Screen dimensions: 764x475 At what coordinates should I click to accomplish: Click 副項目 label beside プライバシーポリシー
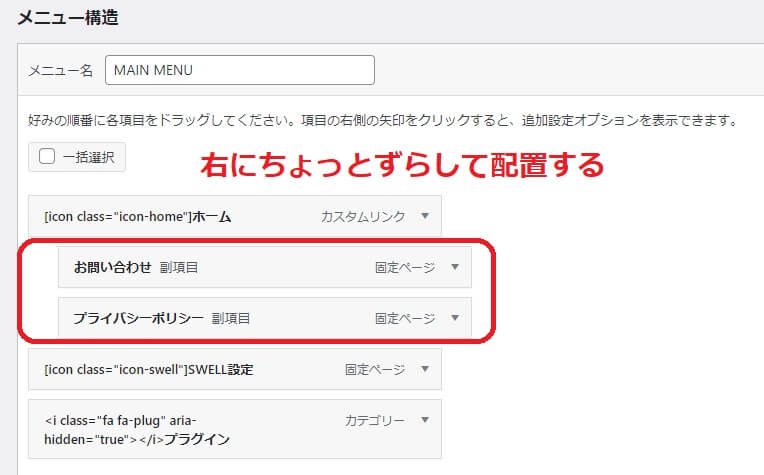tap(230, 319)
